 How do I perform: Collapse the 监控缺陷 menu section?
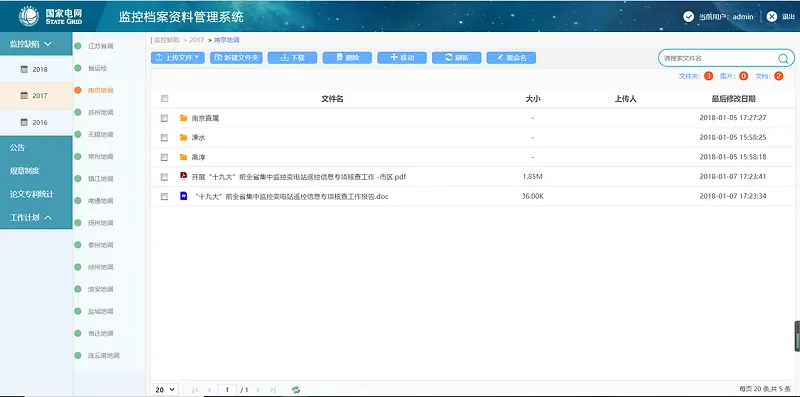pyautogui.click(x=36, y=44)
